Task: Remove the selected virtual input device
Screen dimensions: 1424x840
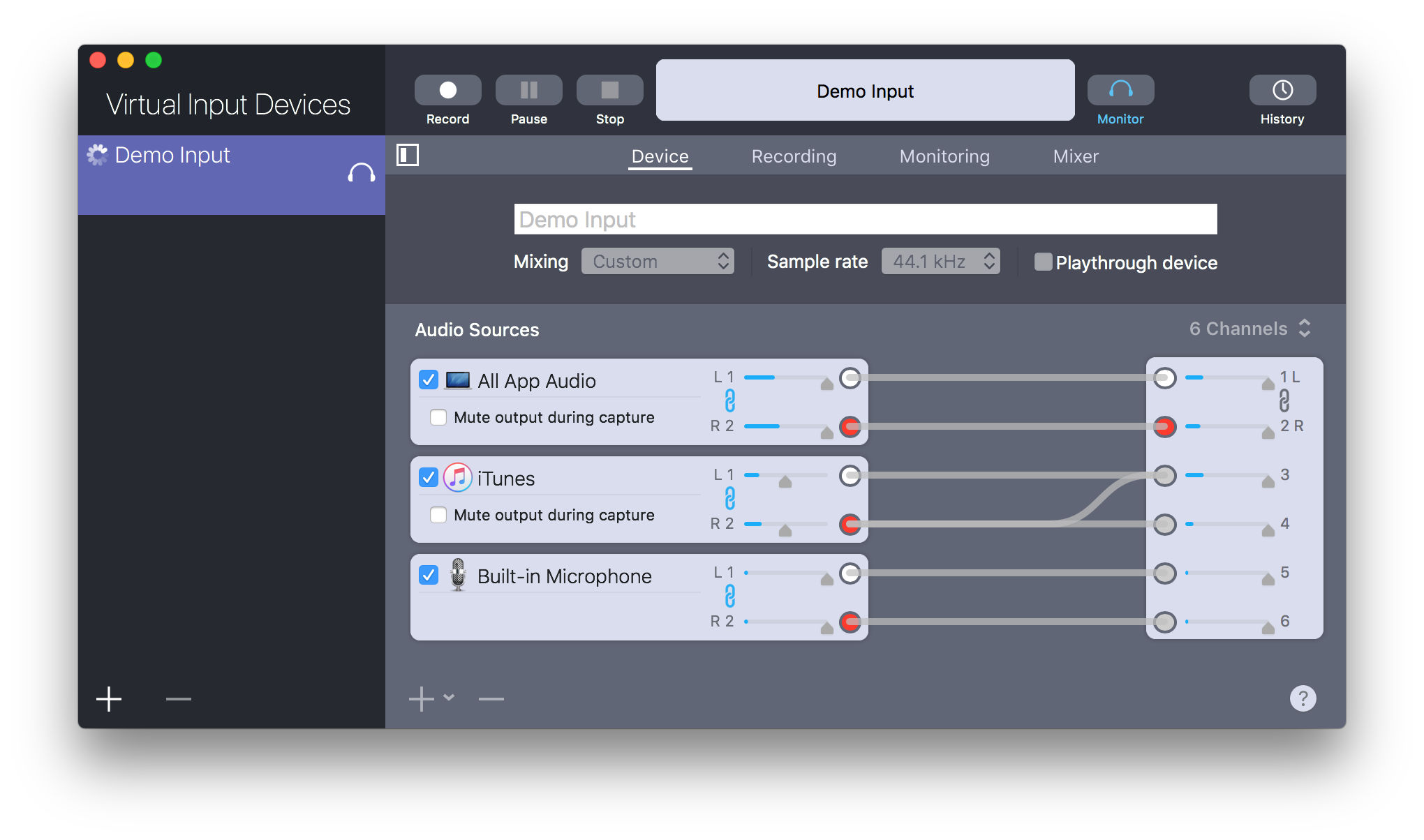Action: 178,698
